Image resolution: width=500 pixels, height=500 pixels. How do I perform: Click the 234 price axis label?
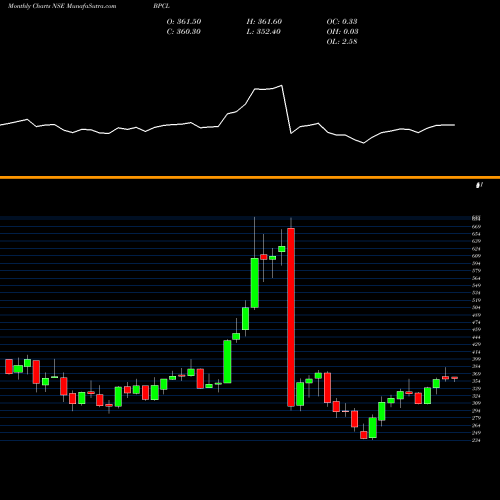476,440
